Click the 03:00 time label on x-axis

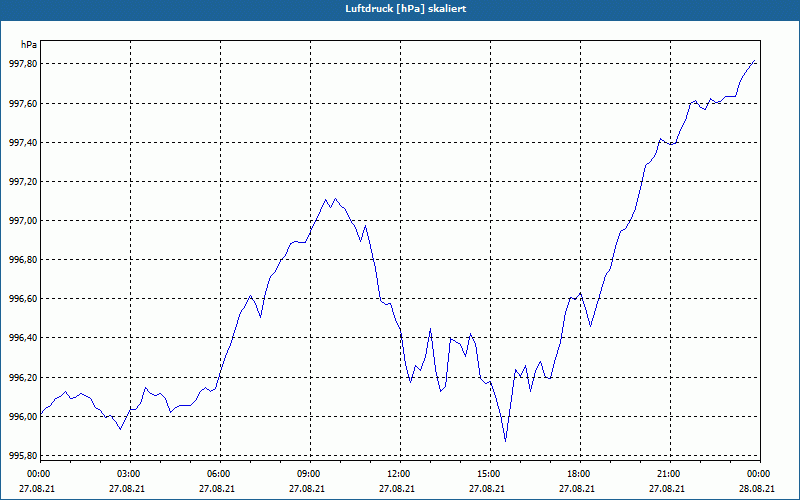[x=128, y=474]
